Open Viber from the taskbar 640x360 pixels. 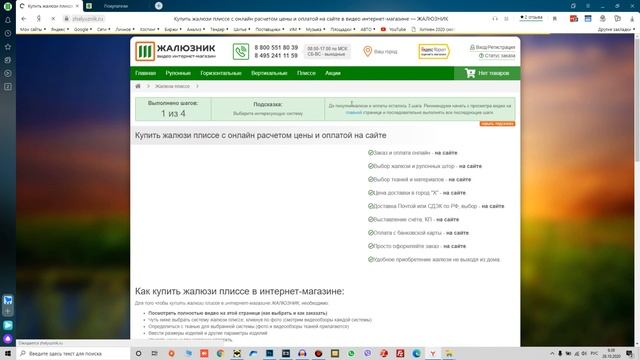pyautogui.click(x=367, y=353)
